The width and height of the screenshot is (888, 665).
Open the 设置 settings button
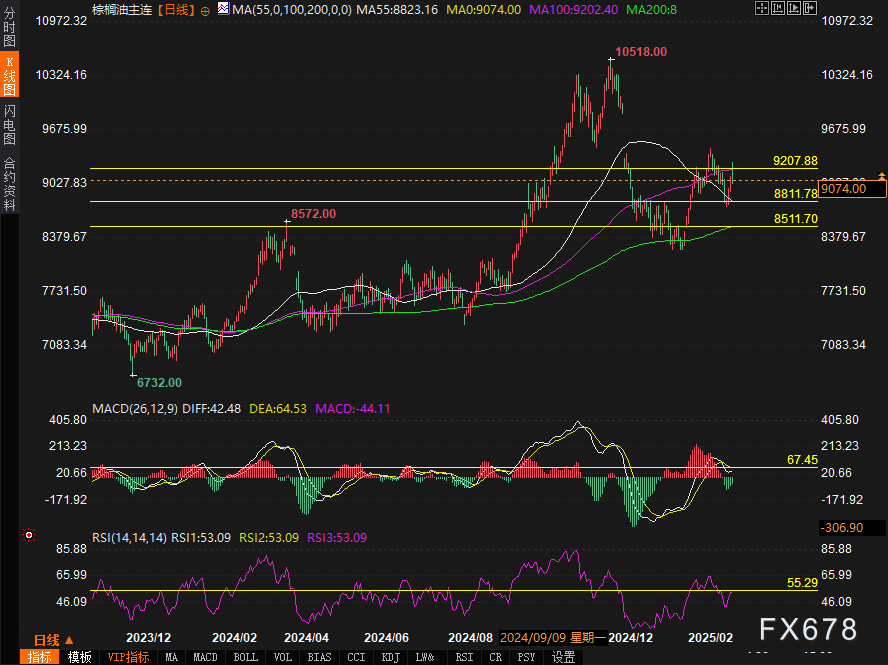click(564, 657)
